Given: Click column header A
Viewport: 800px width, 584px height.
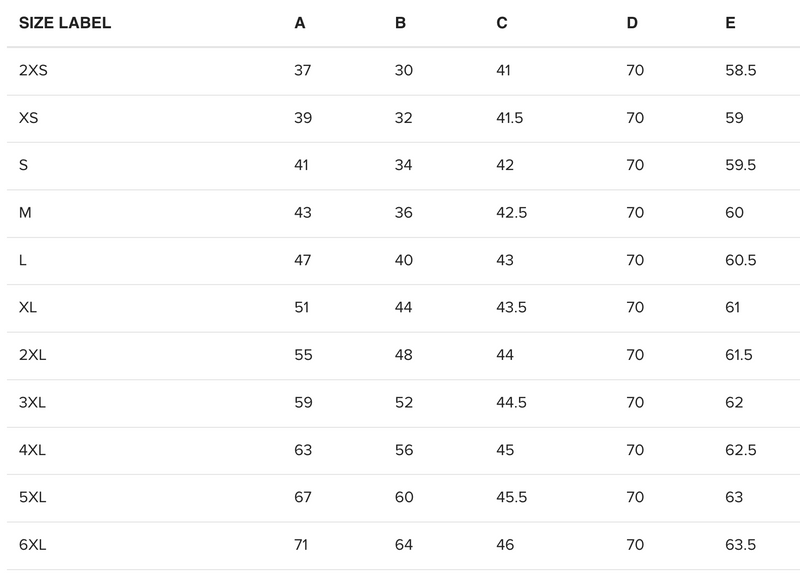Looking at the screenshot, I should tap(300, 23).
